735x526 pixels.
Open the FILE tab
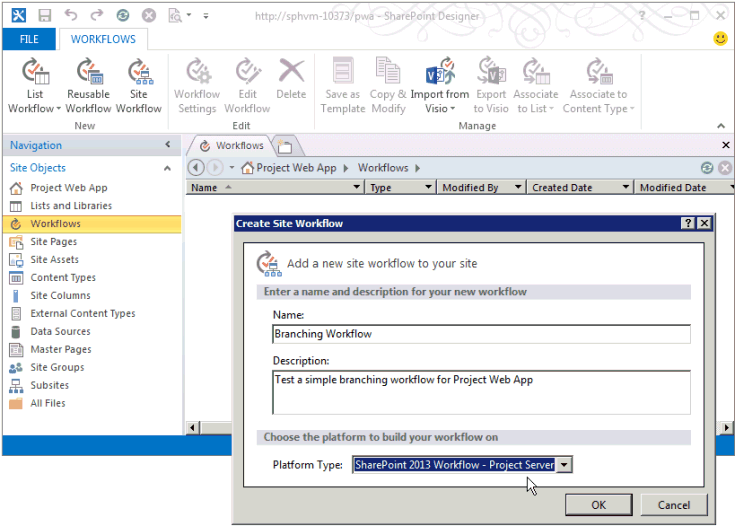[29, 39]
